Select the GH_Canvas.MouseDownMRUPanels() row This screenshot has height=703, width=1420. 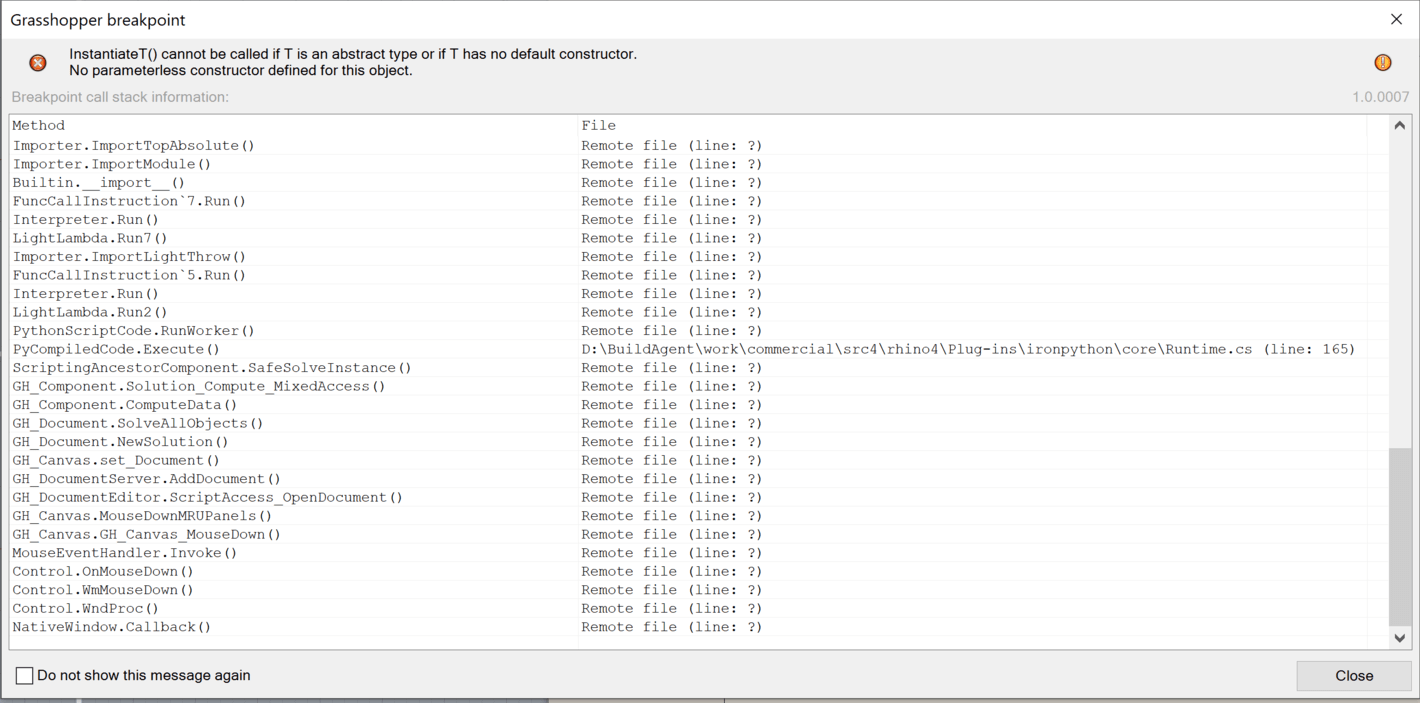688,516
